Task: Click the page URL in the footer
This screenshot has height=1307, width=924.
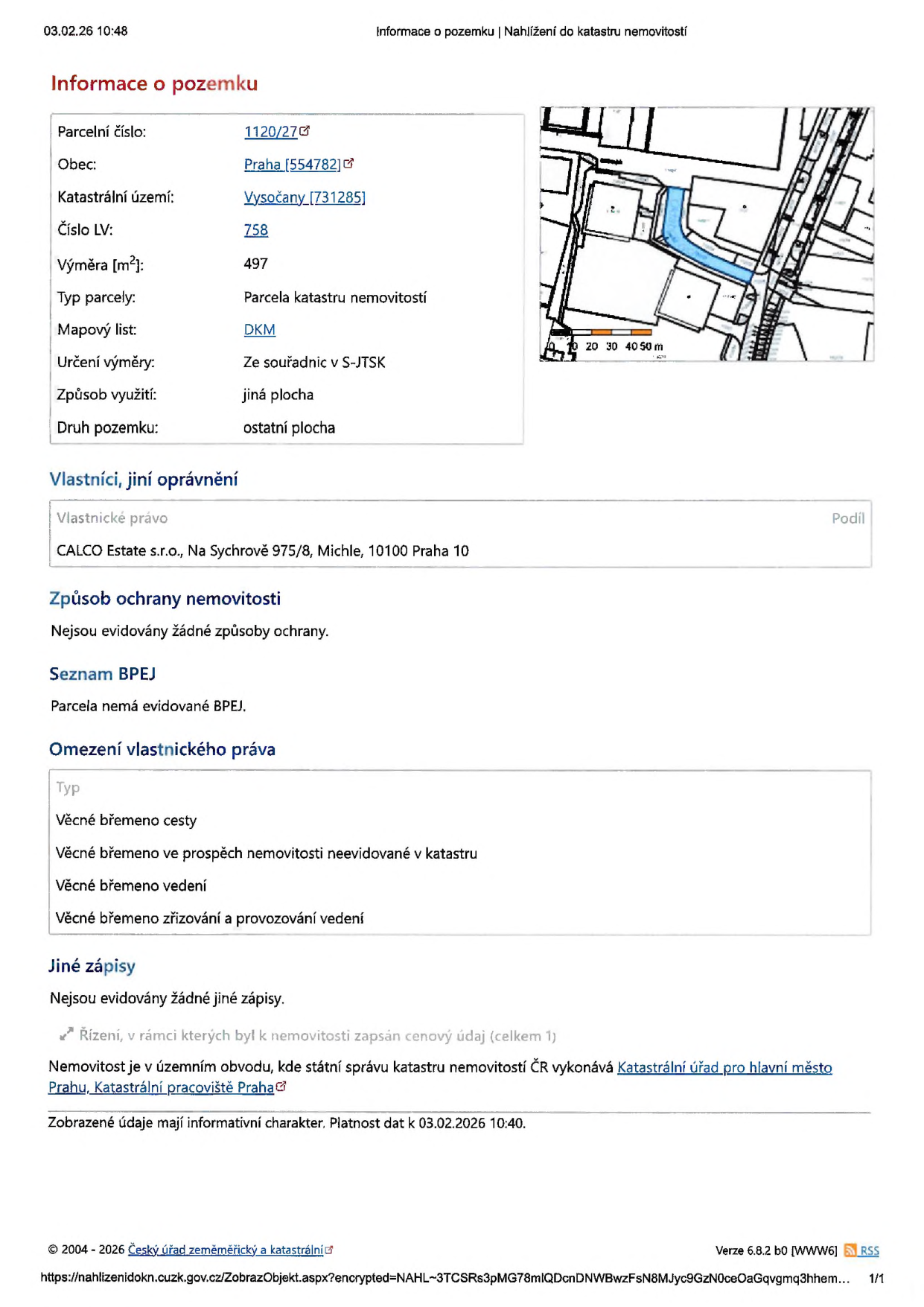Action: point(445,1278)
